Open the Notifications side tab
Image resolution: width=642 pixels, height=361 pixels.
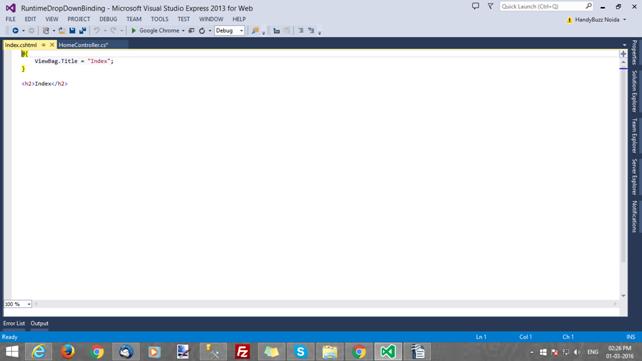click(x=635, y=217)
